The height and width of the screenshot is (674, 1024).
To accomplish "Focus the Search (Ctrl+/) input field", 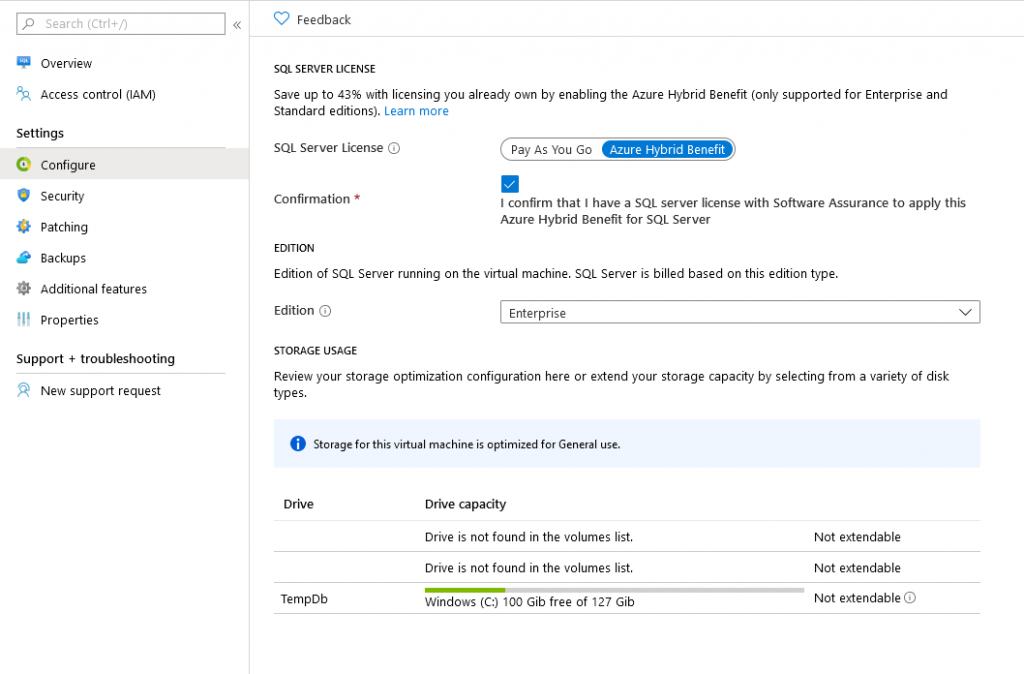I will point(121,24).
